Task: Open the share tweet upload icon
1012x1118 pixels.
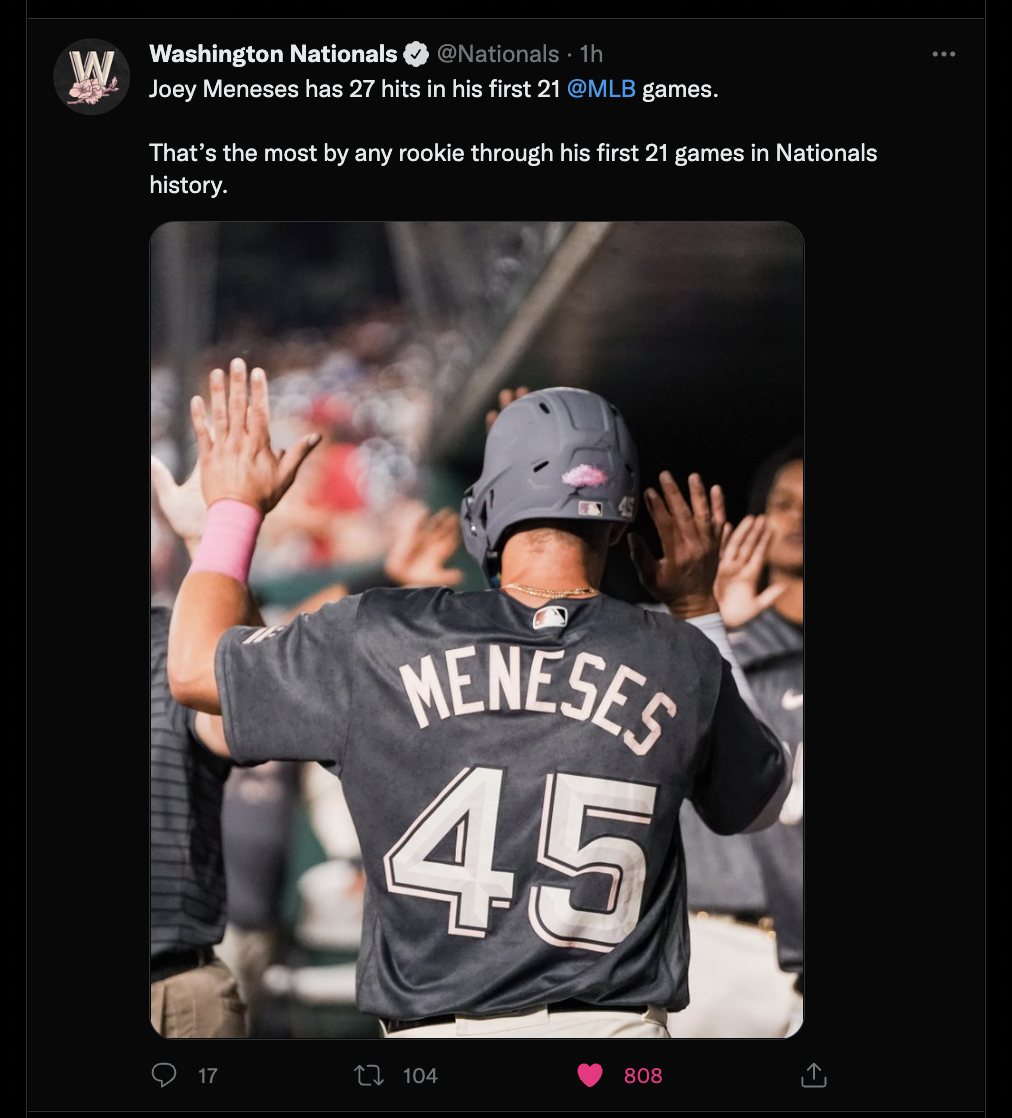Action: click(814, 1075)
